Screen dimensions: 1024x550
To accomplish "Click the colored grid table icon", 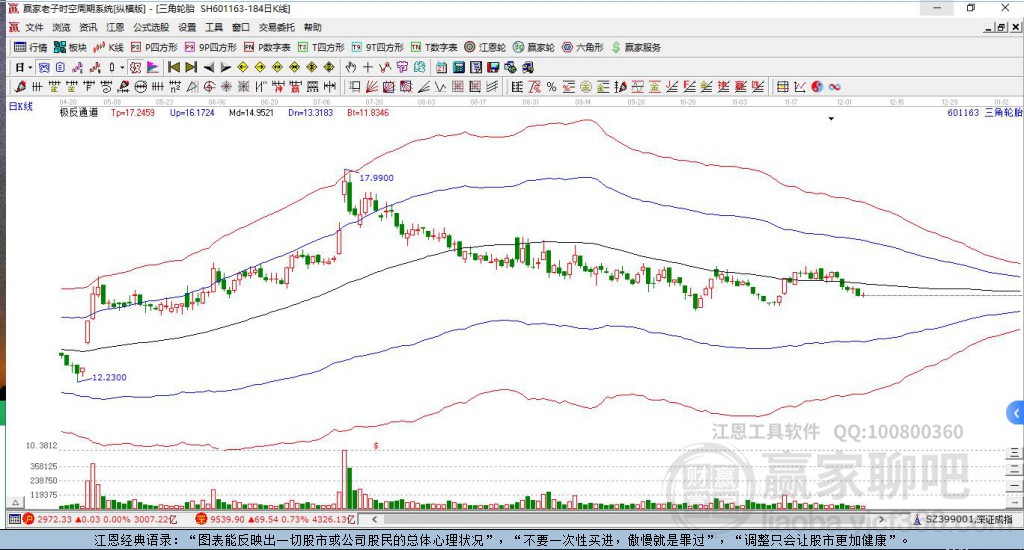I will [x=782, y=87].
